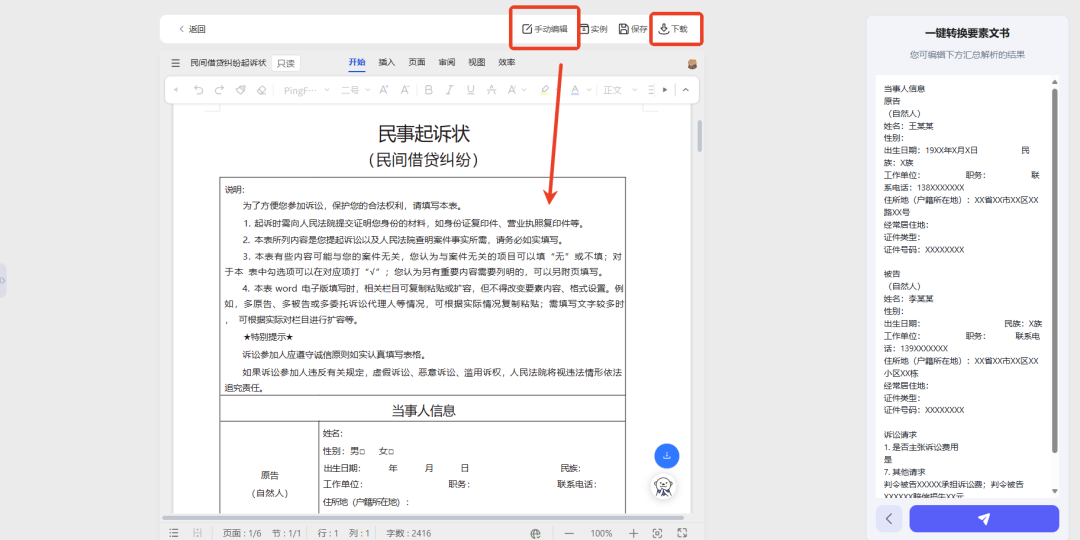Click the globe language status icon
Screen dimensions: 1080x540
(x=536, y=533)
